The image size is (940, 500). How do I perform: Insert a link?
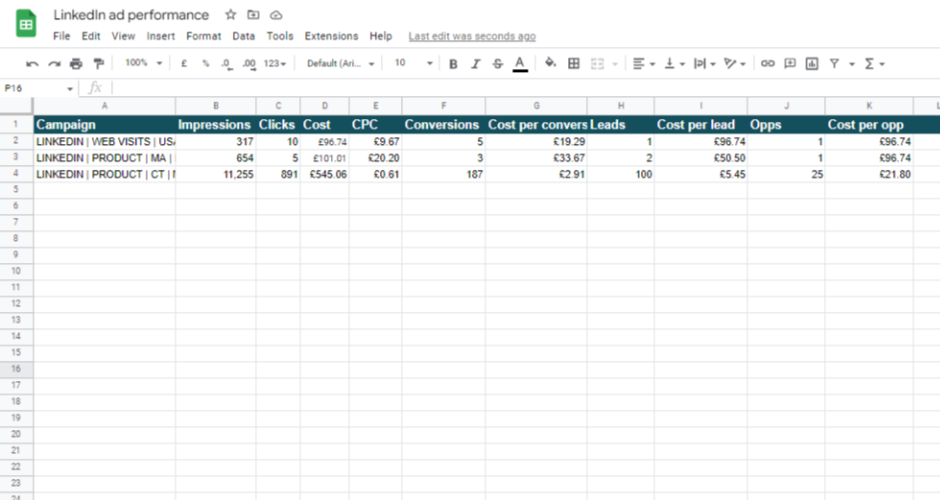coord(767,64)
